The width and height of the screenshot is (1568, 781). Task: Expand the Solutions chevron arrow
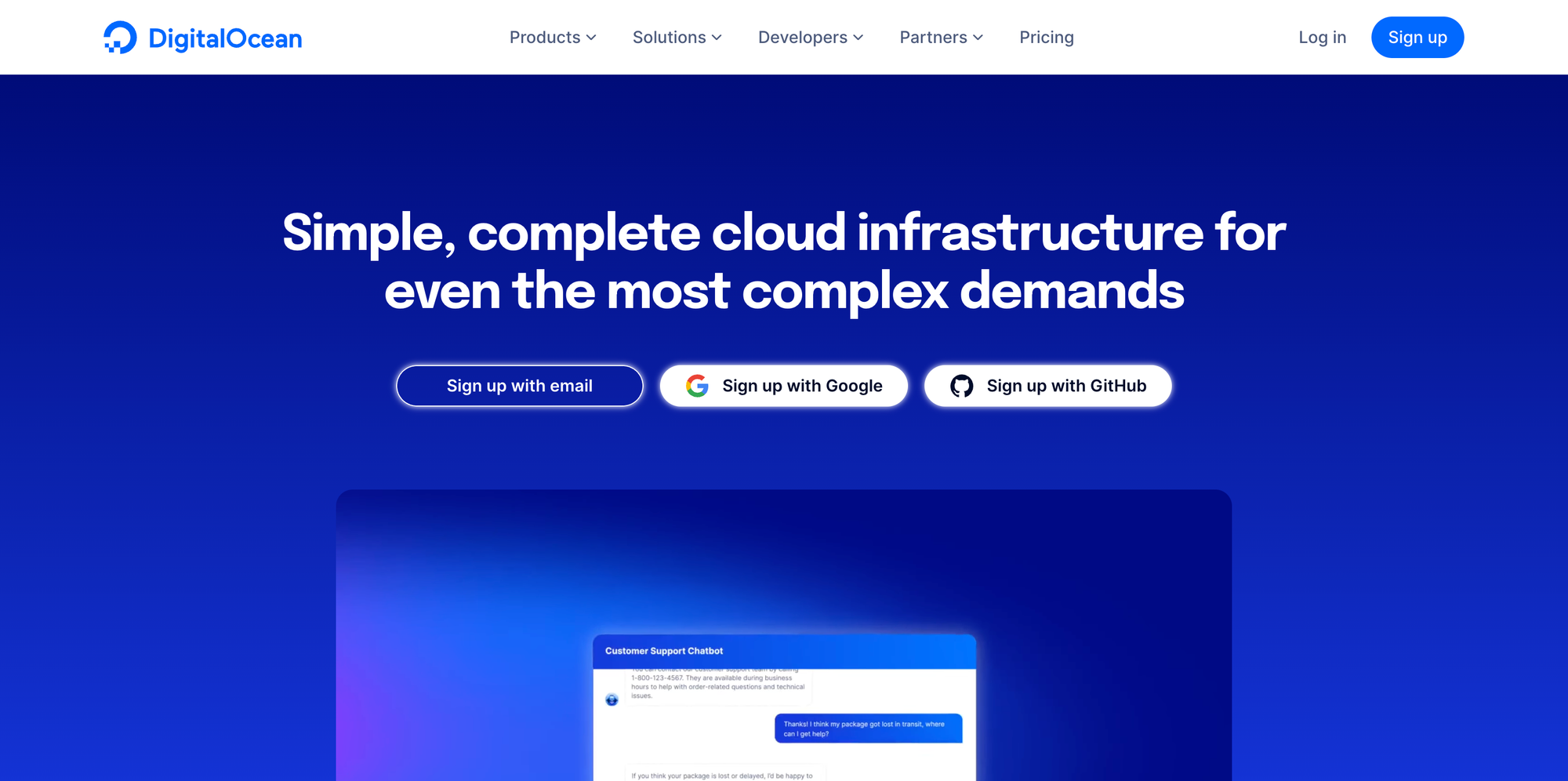[x=717, y=38]
